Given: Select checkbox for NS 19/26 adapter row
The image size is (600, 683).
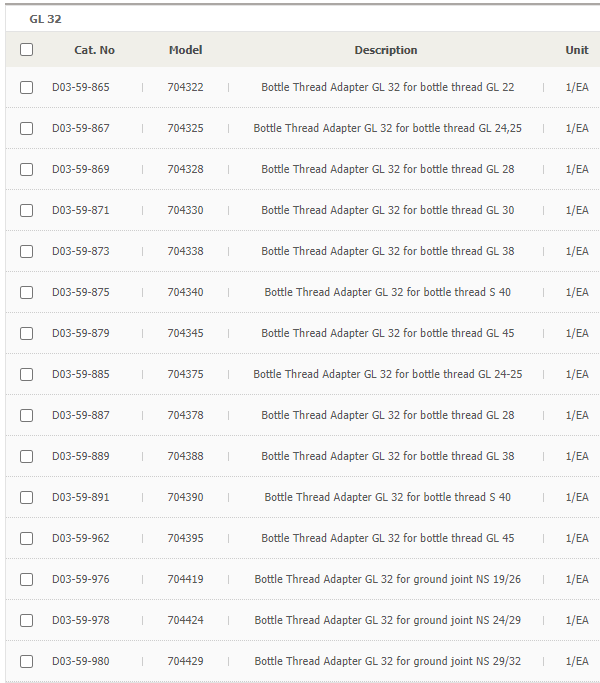Looking at the screenshot, I should click(x=27, y=579).
